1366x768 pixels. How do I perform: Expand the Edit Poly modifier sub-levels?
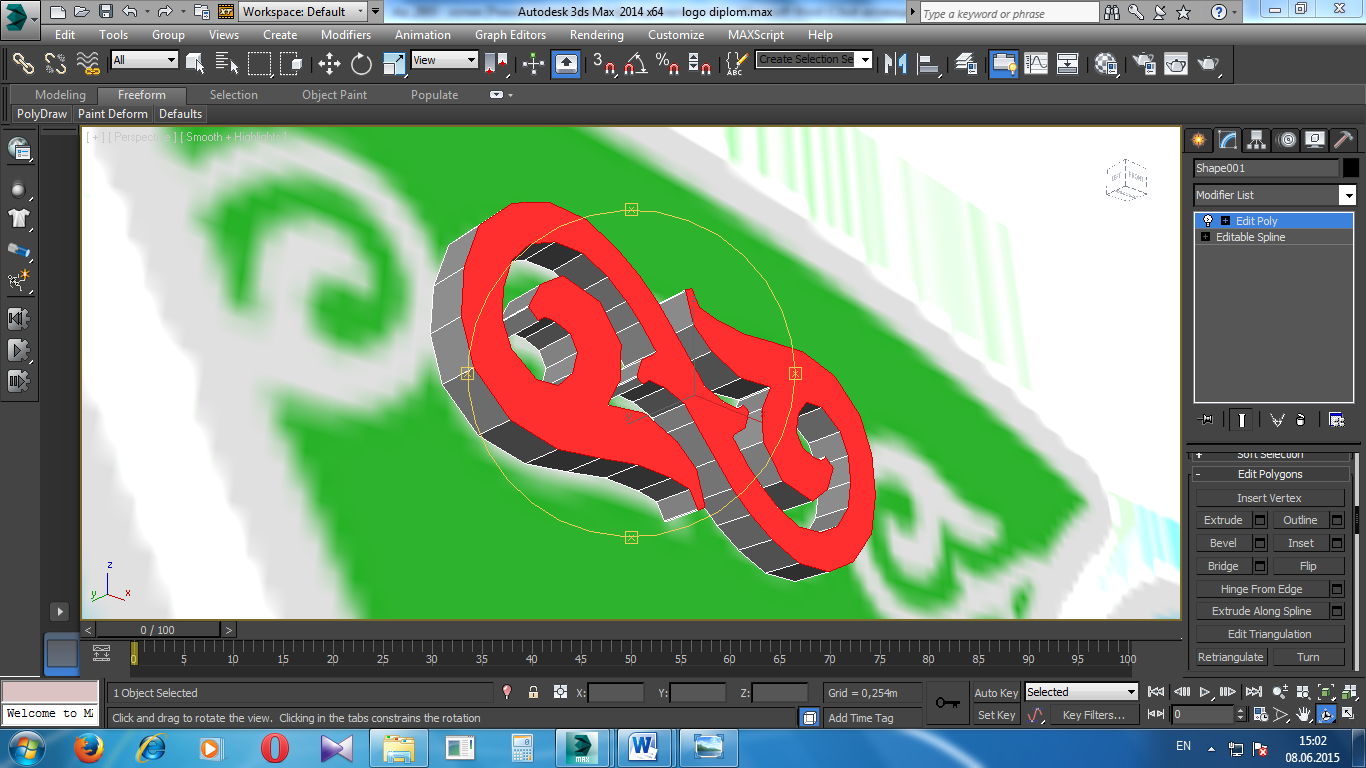pos(1225,221)
